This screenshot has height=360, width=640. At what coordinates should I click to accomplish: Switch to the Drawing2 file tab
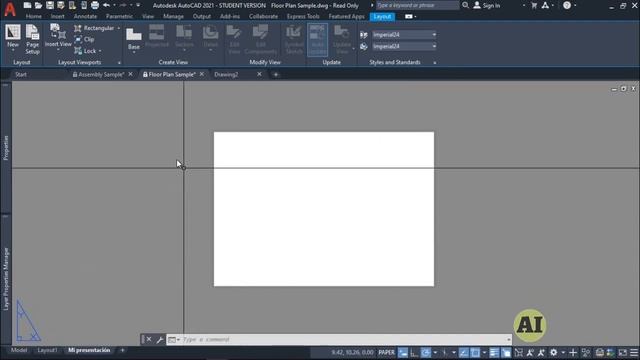(226, 75)
